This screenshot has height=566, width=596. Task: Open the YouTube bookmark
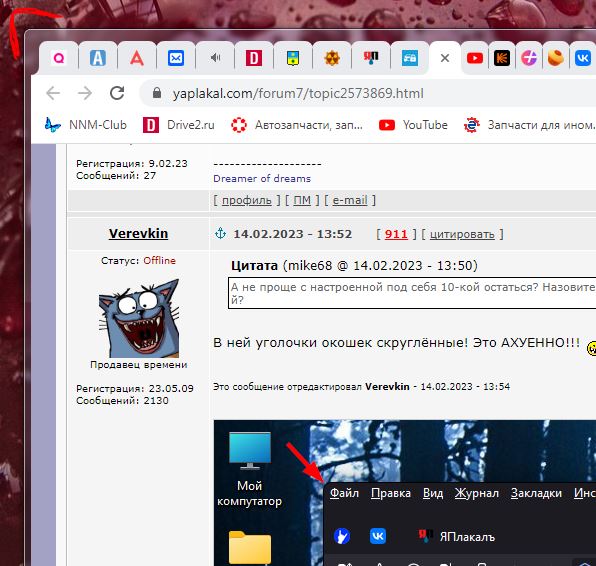[413, 125]
